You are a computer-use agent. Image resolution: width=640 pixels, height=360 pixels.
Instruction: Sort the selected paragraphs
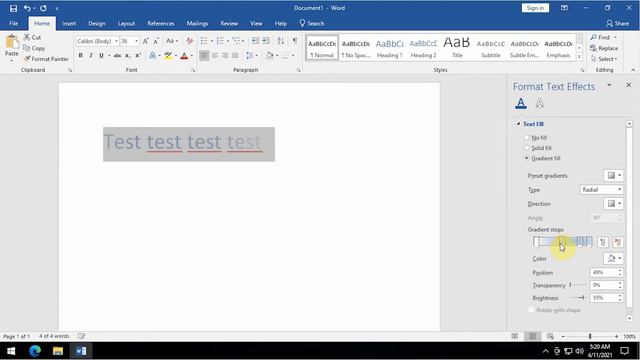click(280, 41)
